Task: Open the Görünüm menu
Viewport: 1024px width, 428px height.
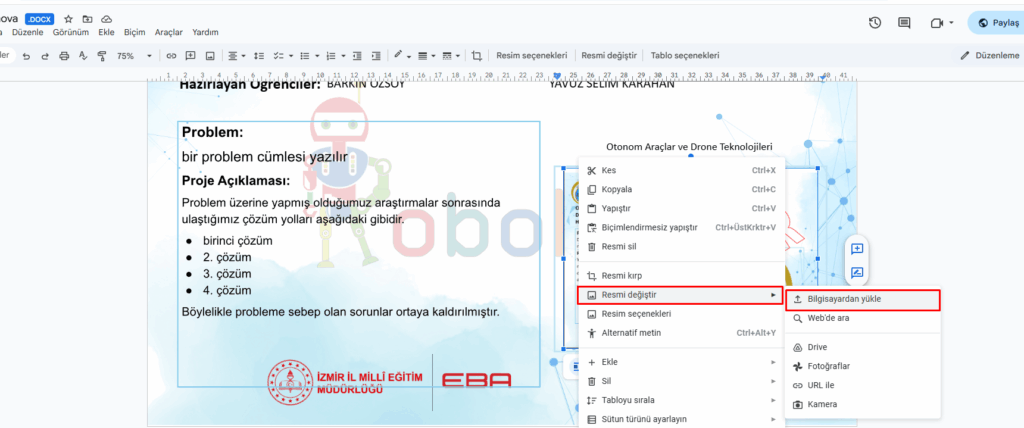Action: point(70,32)
